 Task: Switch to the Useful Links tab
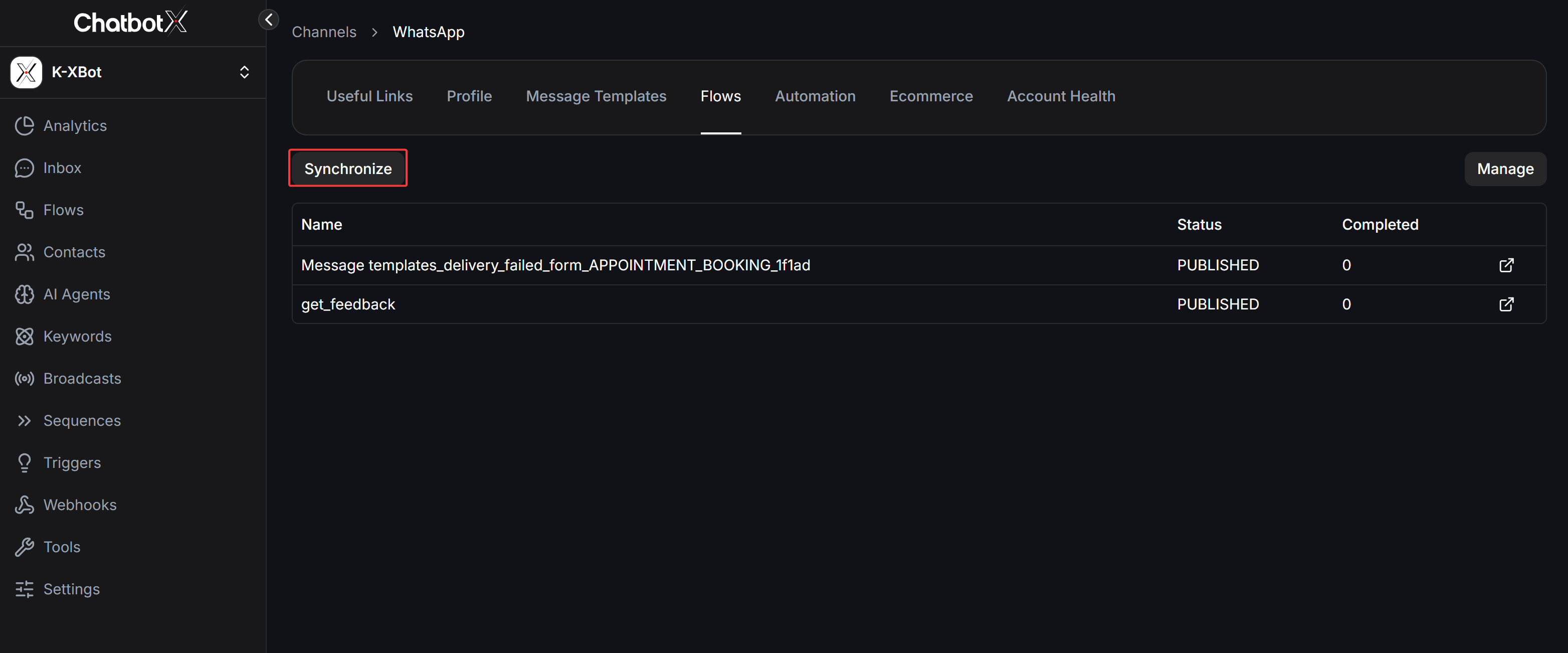click(369, 96)
